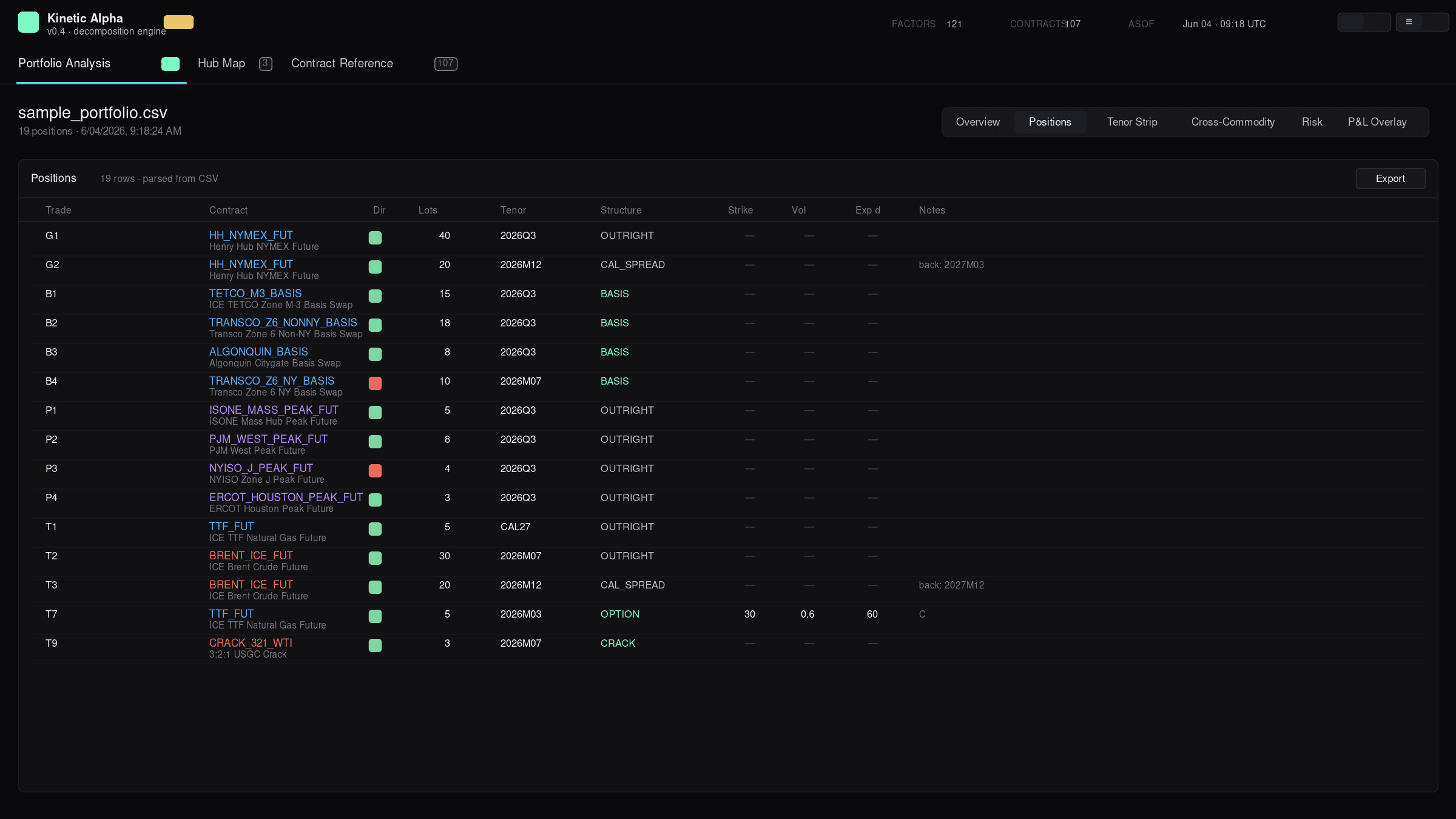Click green direction marker for ISONE_MASS_PEAK_FUT row

376,413
